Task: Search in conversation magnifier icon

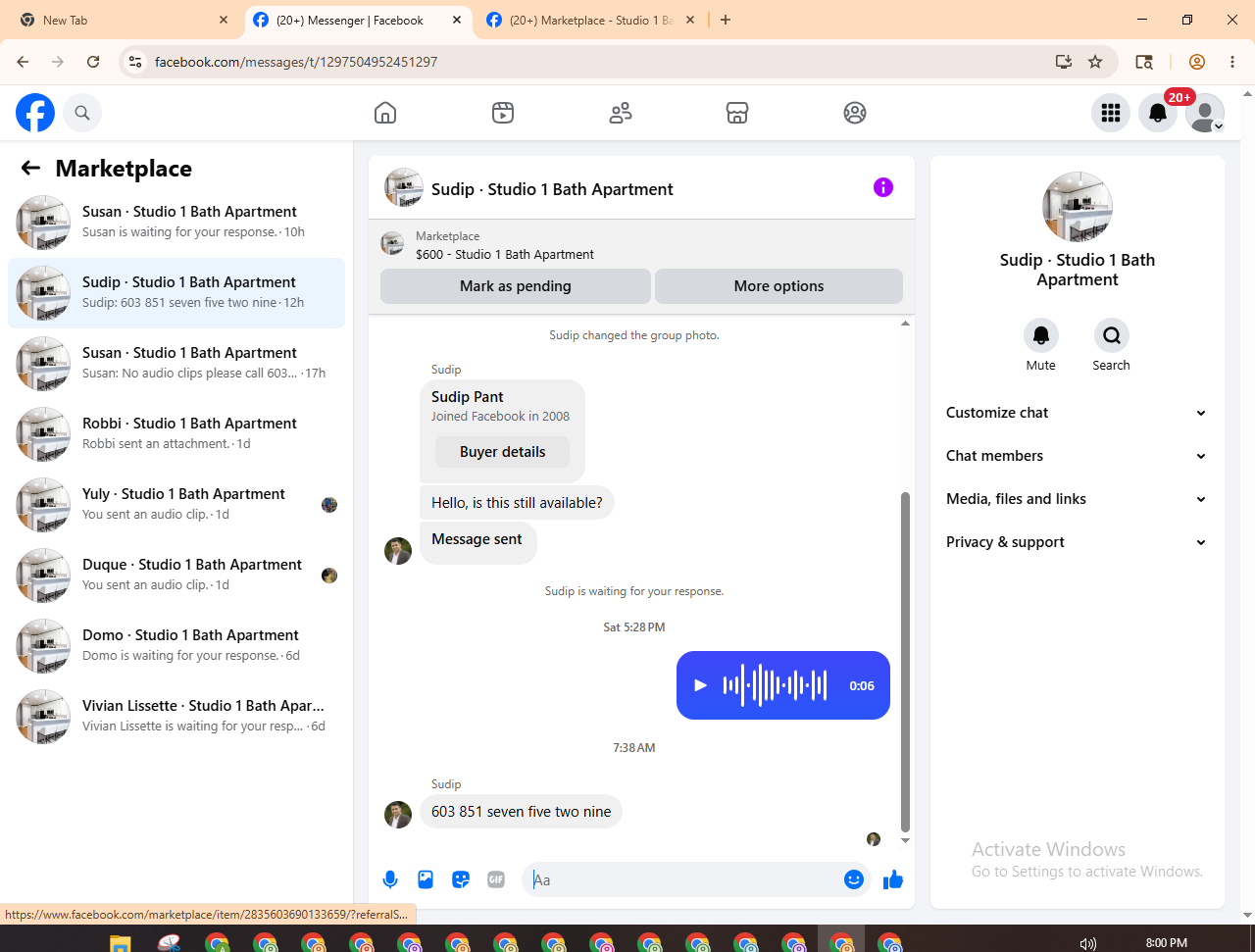Action: tap(1112, 335)
